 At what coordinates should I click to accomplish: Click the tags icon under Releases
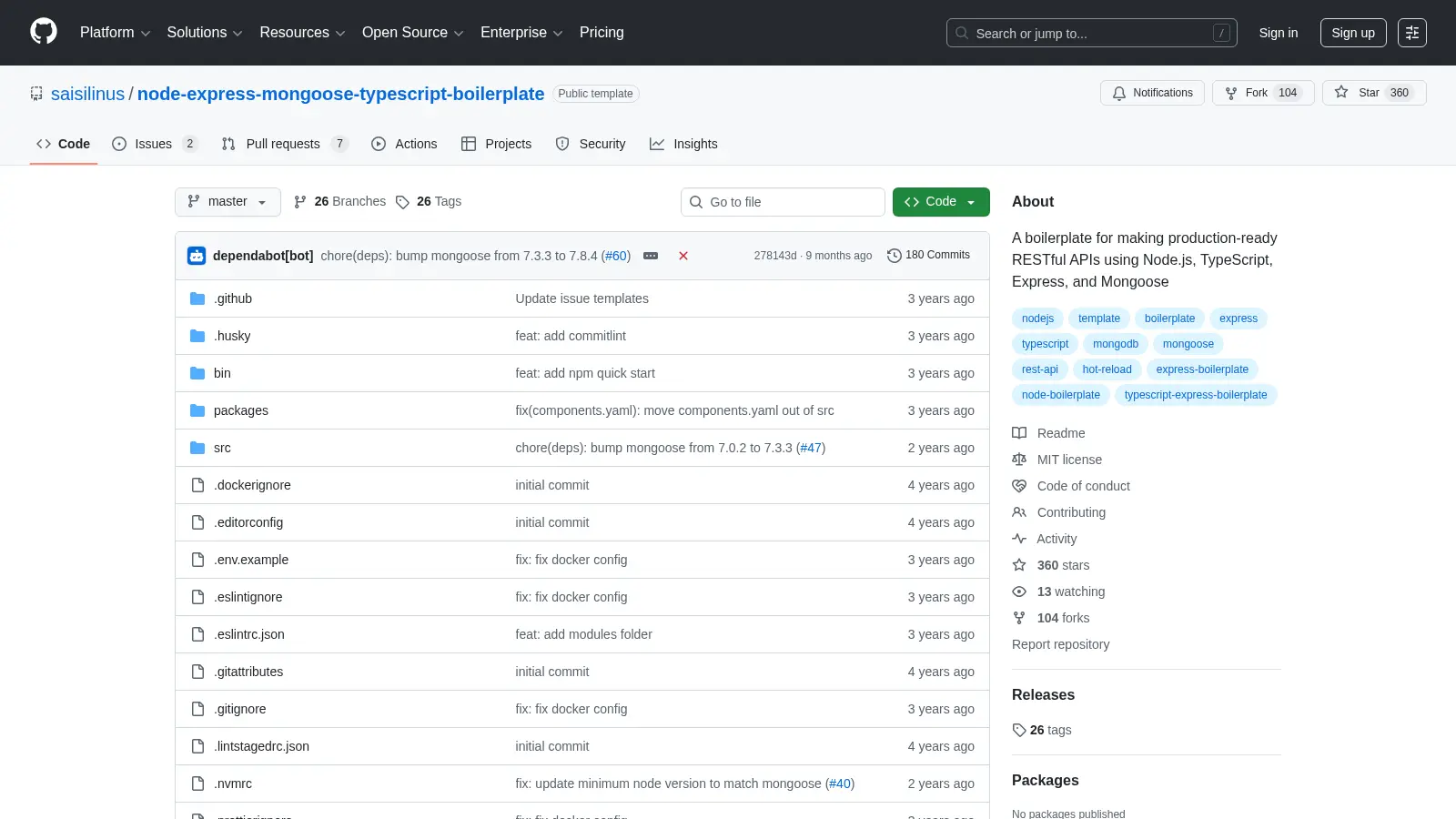[x=1019, y=730]
